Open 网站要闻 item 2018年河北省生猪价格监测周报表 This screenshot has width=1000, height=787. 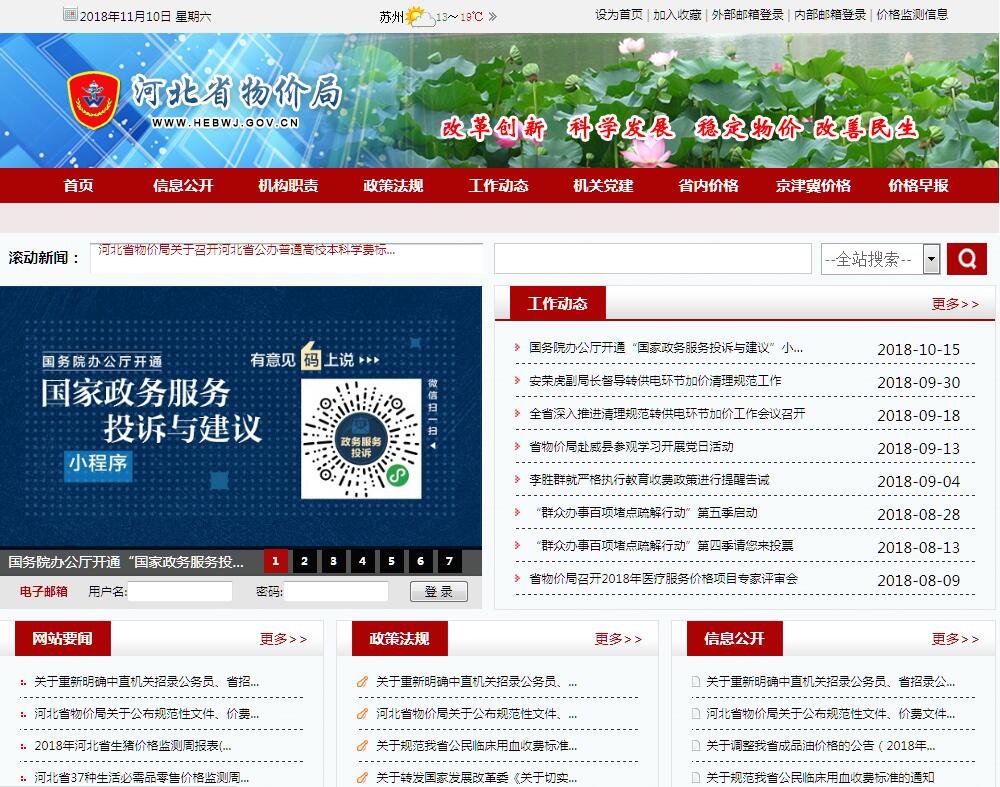pos(133,746)
